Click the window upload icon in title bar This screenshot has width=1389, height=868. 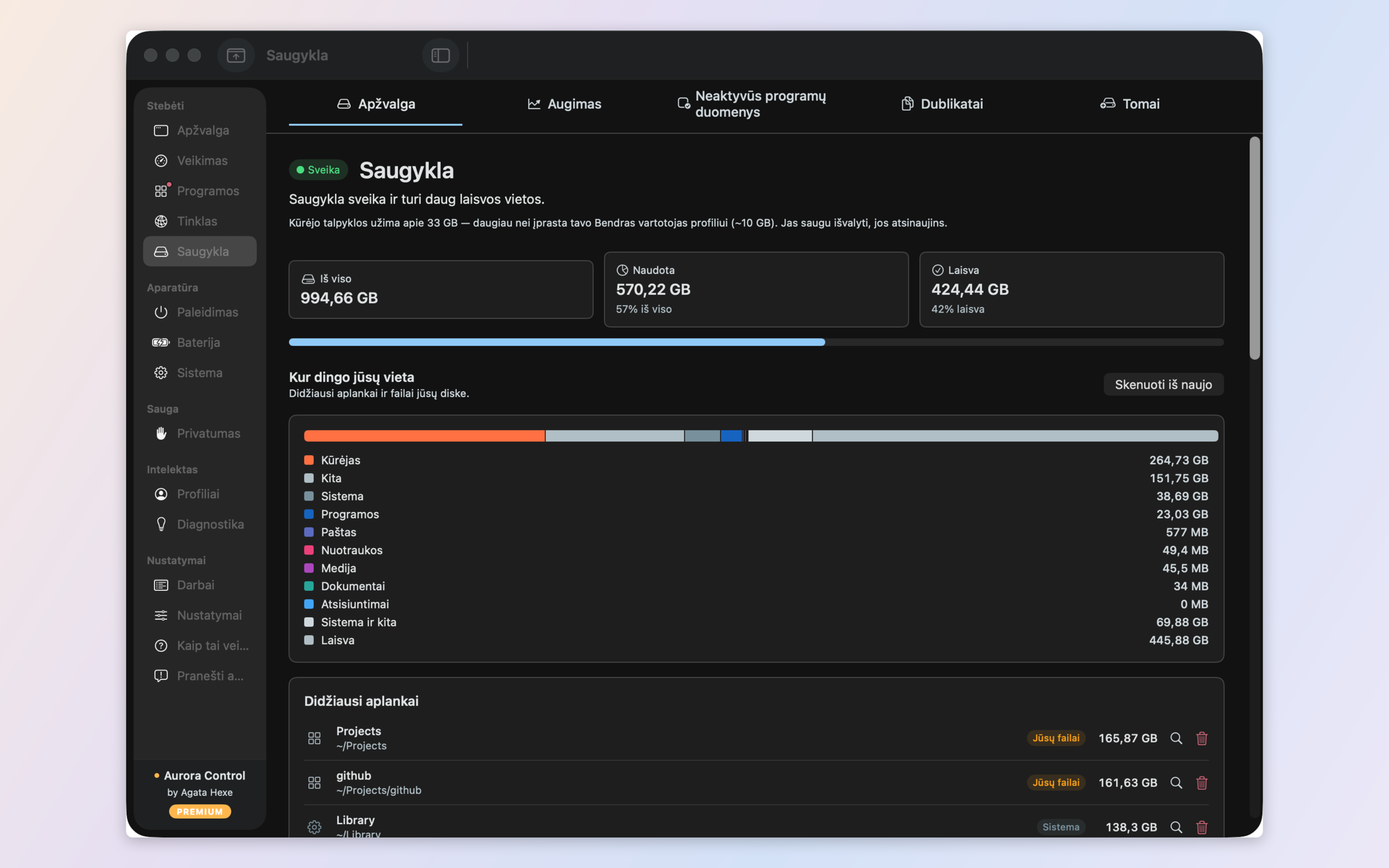(x=236, y=55)
